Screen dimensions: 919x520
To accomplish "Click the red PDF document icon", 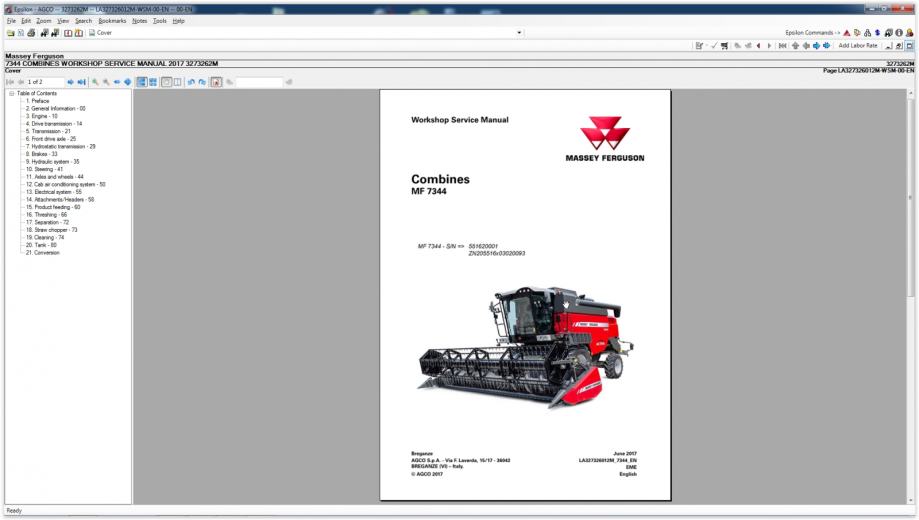I will coord(216,82).
